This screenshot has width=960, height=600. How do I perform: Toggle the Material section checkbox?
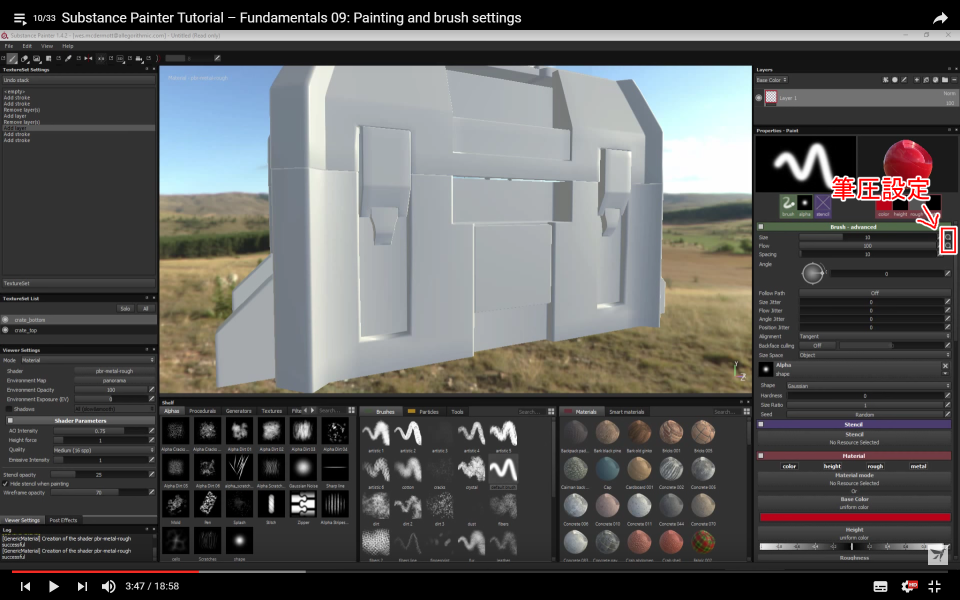point(761,456)
